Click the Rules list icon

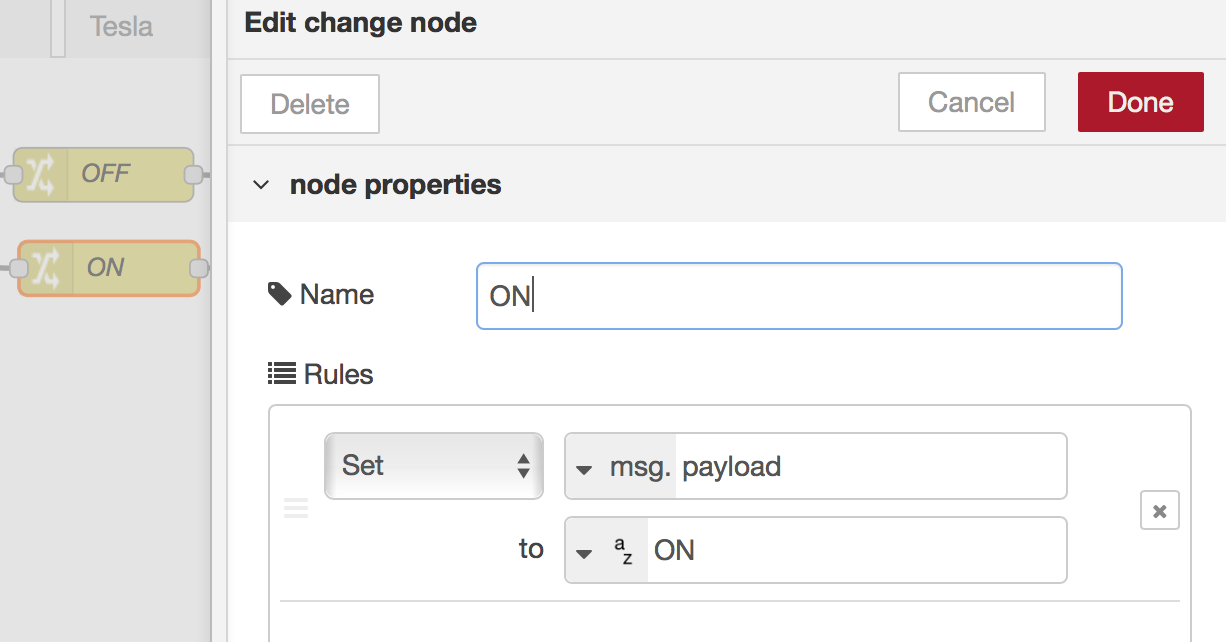[282, 374]
